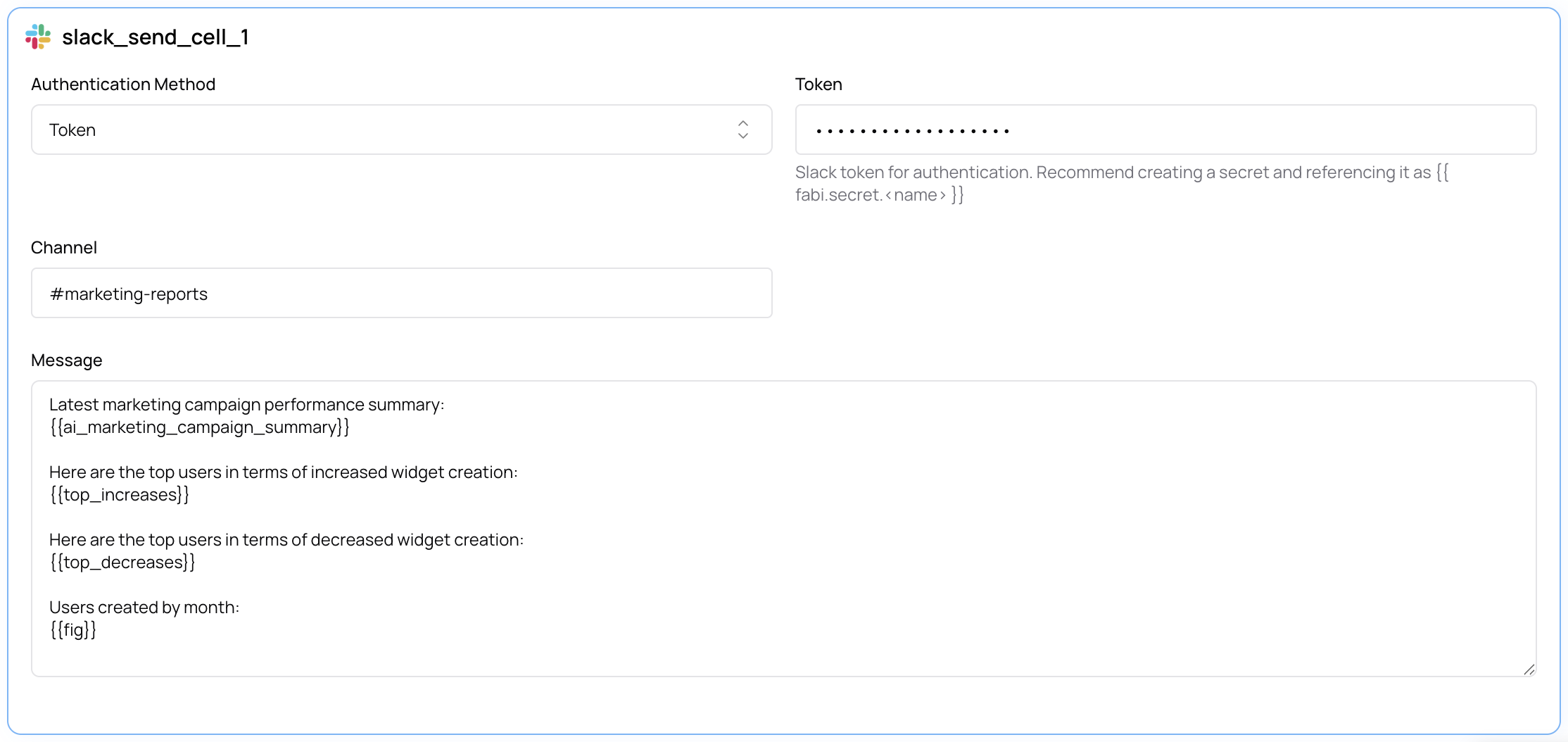Click the 'decreased widget creation' line
Screen dimensions: 1568x742
pos(286,540)
